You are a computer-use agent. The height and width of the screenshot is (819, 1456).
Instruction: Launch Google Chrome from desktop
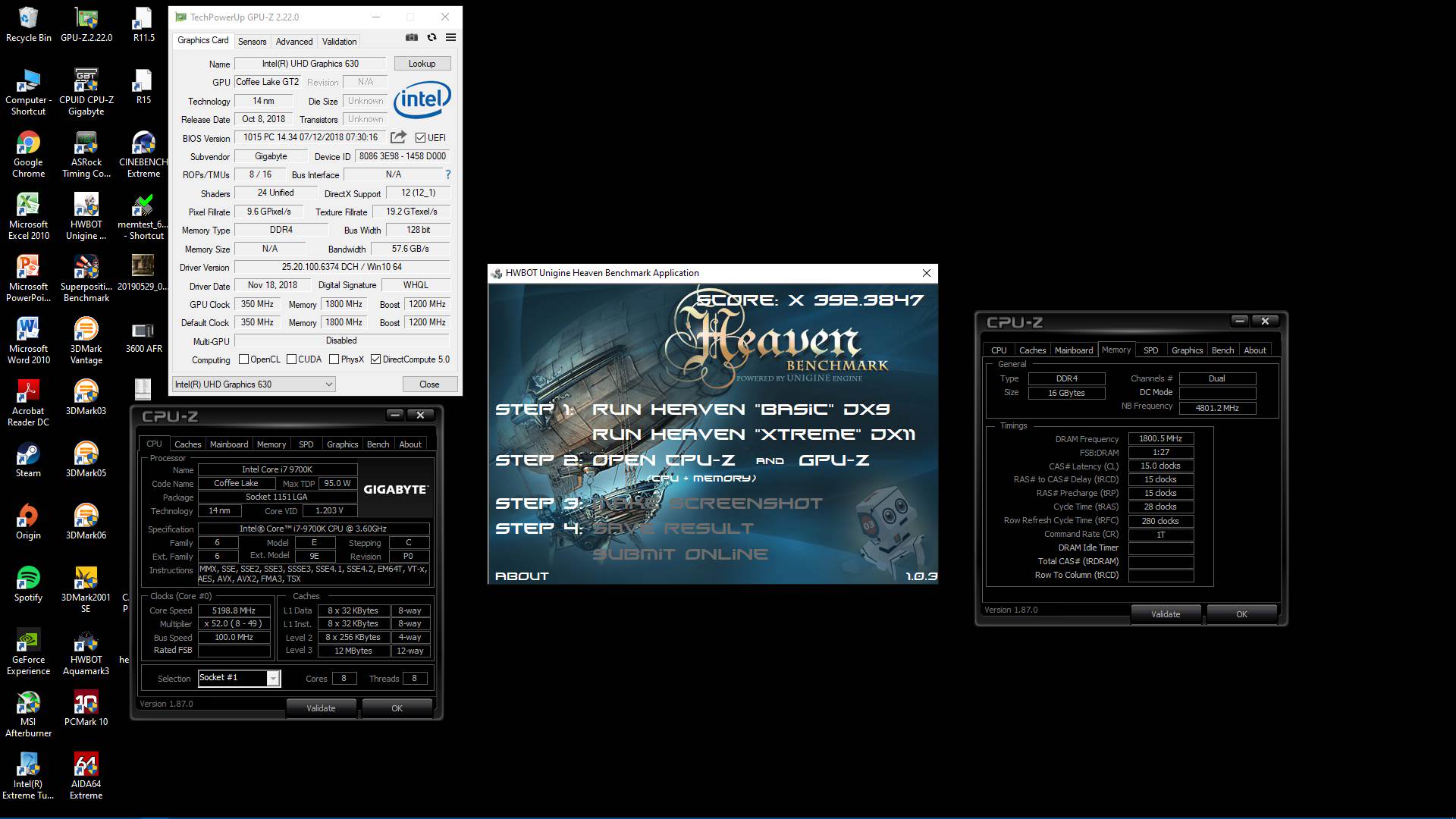click(x=28, y=154)
